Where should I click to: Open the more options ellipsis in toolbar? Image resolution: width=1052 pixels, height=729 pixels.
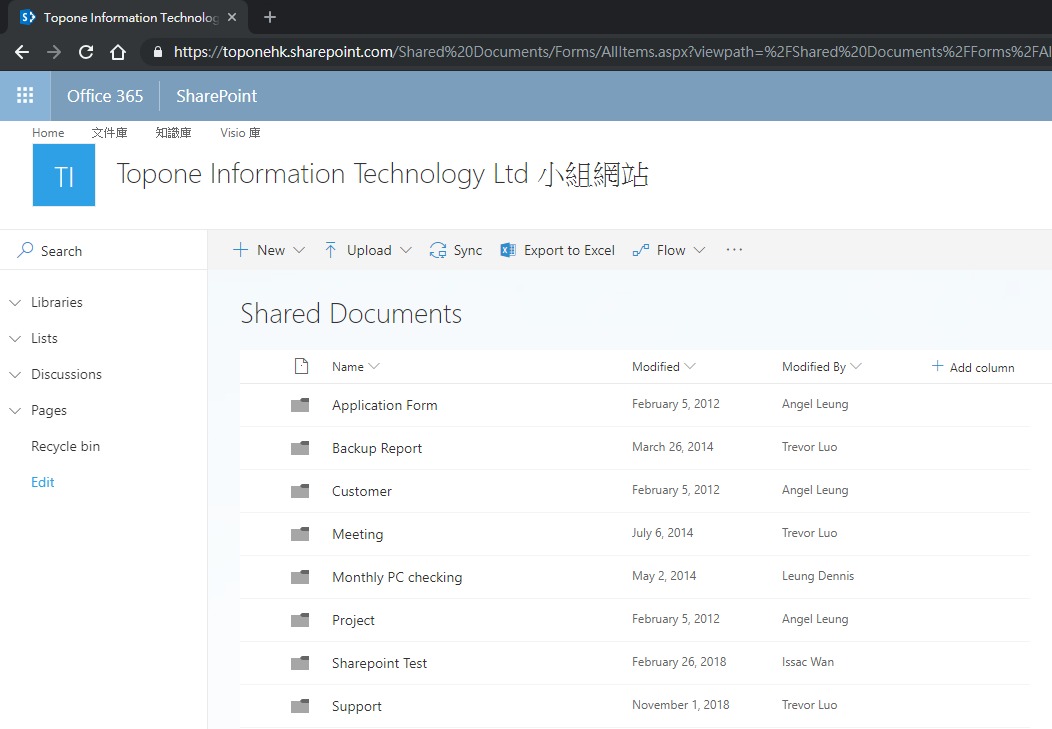pos(734,250)
